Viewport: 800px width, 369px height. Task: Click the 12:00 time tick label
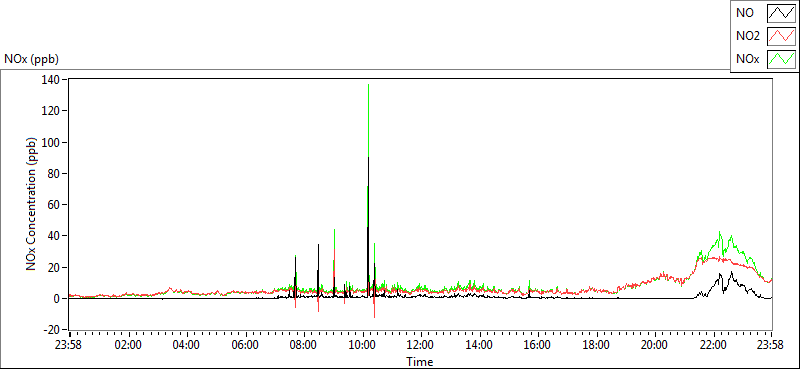pos(421,345)
